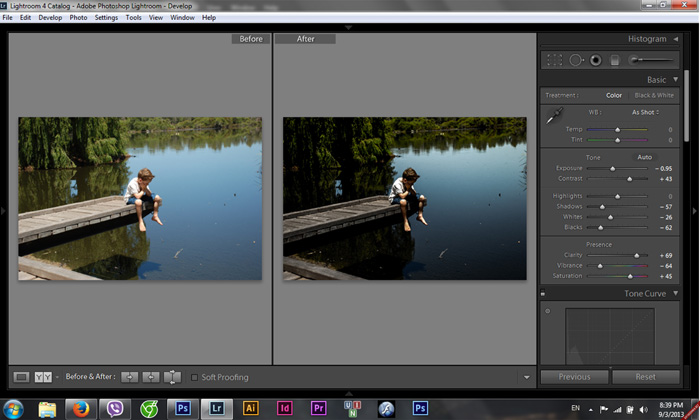Open the Window menu
Viewport: 700px width, 420px height.
pos(182,17)
